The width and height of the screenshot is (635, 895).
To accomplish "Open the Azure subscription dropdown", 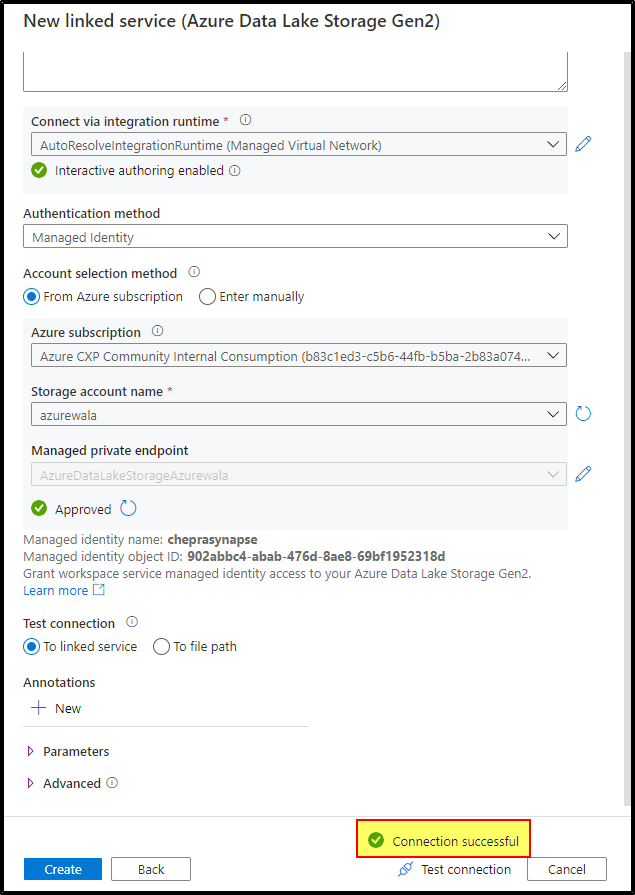I will pos(299,355).
